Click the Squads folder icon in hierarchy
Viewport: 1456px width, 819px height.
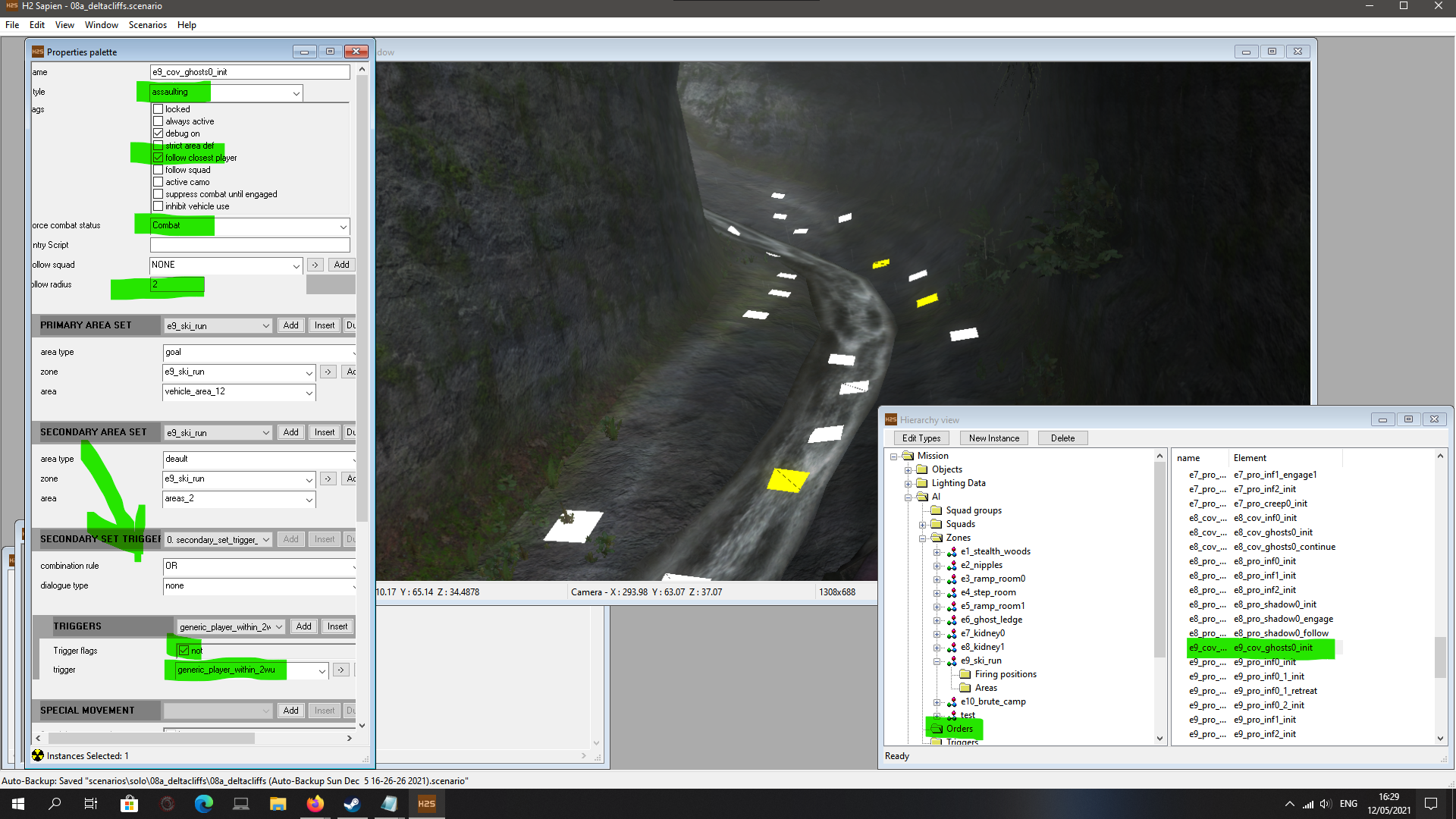[x=937, y=524]
